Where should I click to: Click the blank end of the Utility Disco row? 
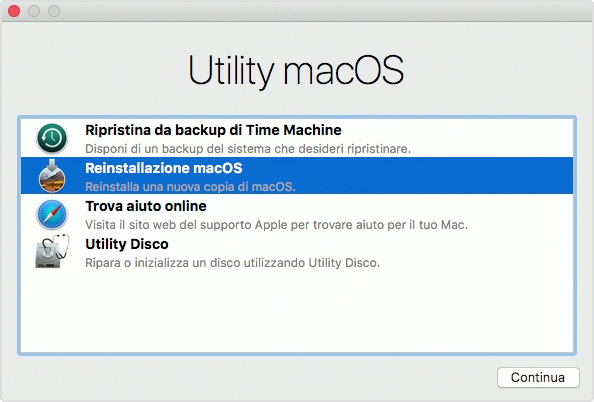tap(476, 252)
